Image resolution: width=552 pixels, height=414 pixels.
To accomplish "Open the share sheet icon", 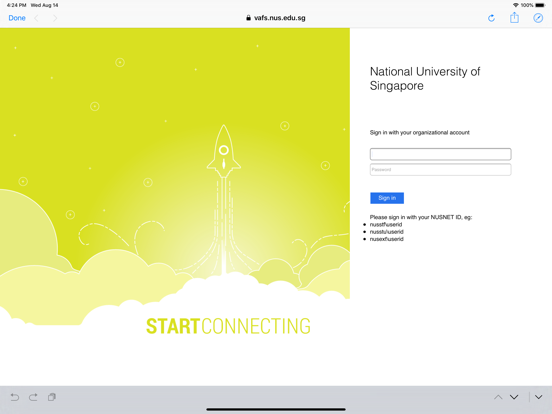I will coord(514,18).
